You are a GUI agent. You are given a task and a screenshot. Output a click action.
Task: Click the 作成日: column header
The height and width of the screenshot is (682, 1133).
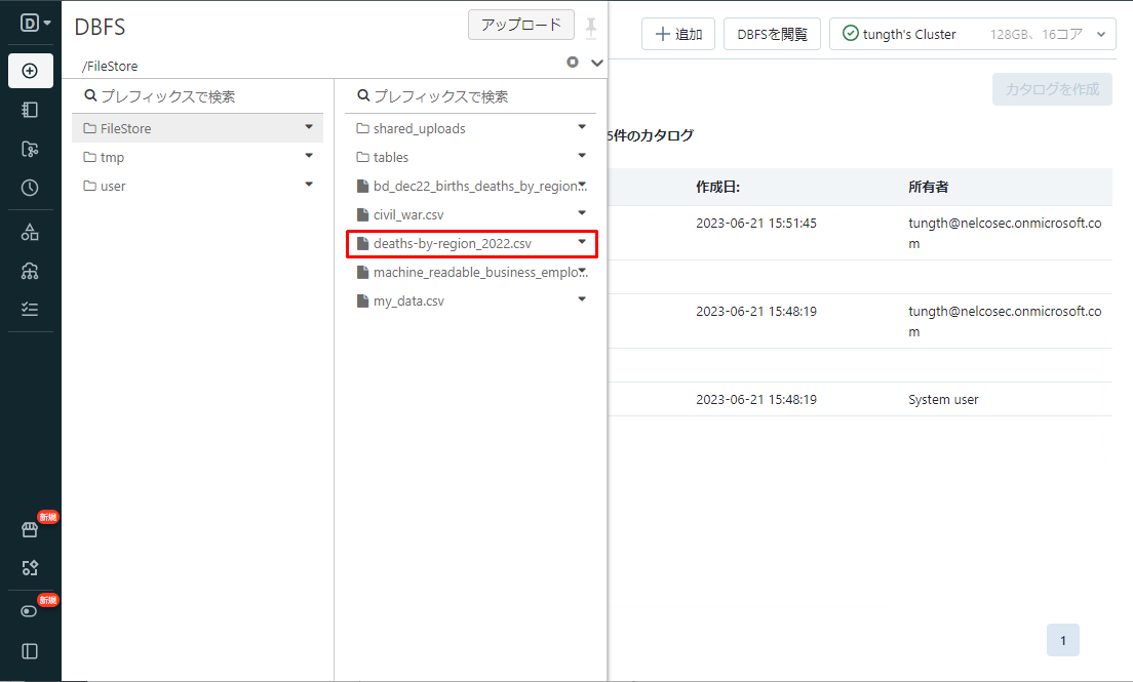point(718,187)
